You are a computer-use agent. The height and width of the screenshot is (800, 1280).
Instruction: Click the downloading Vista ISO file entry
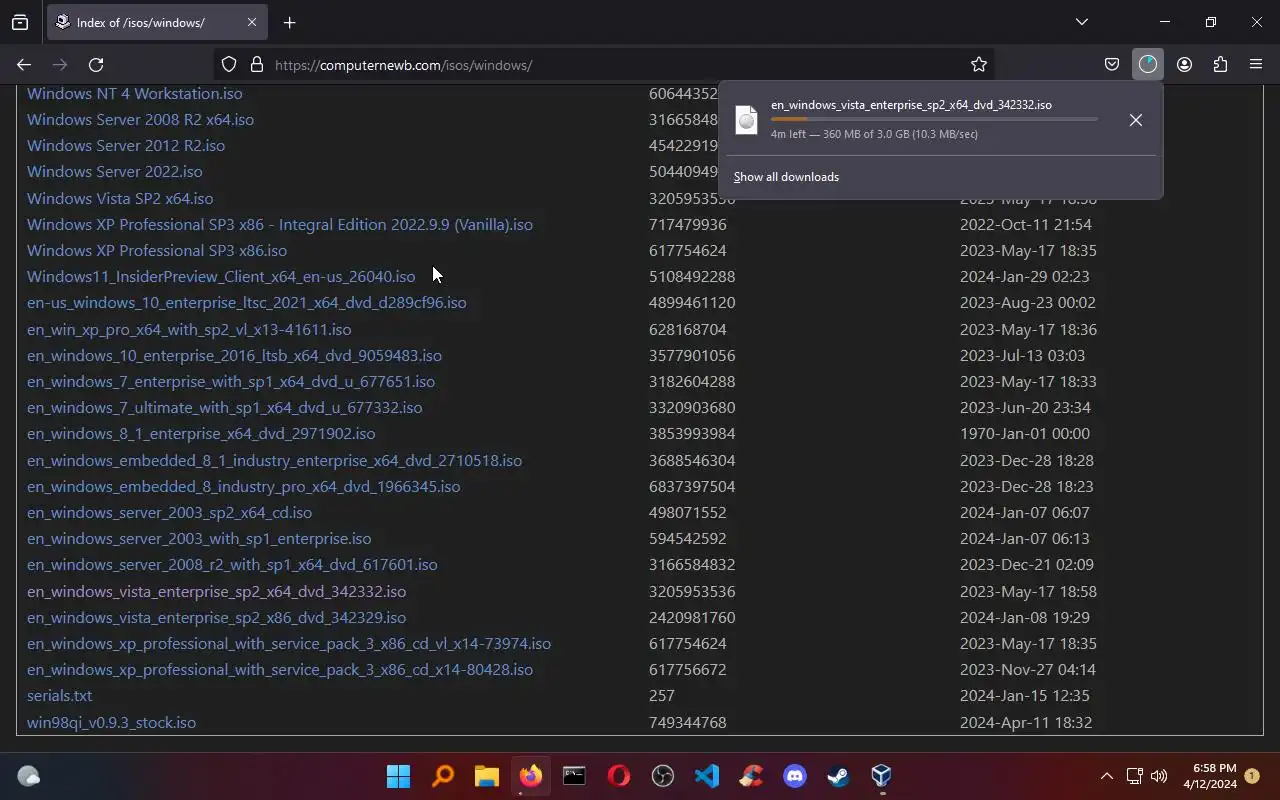(x=938, y=119)
